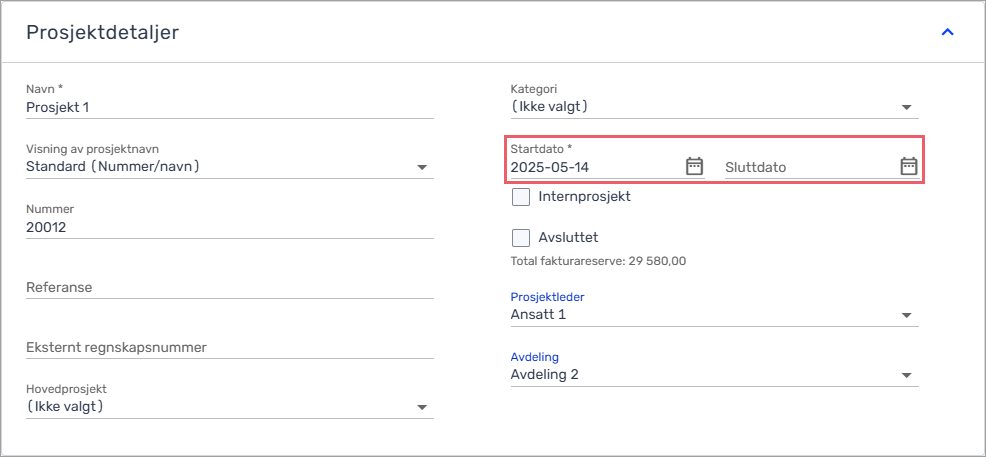Select the Eksternt regnskapsnummer input field
The height and width of the screenshot is (457, 986).
[230, 347]
